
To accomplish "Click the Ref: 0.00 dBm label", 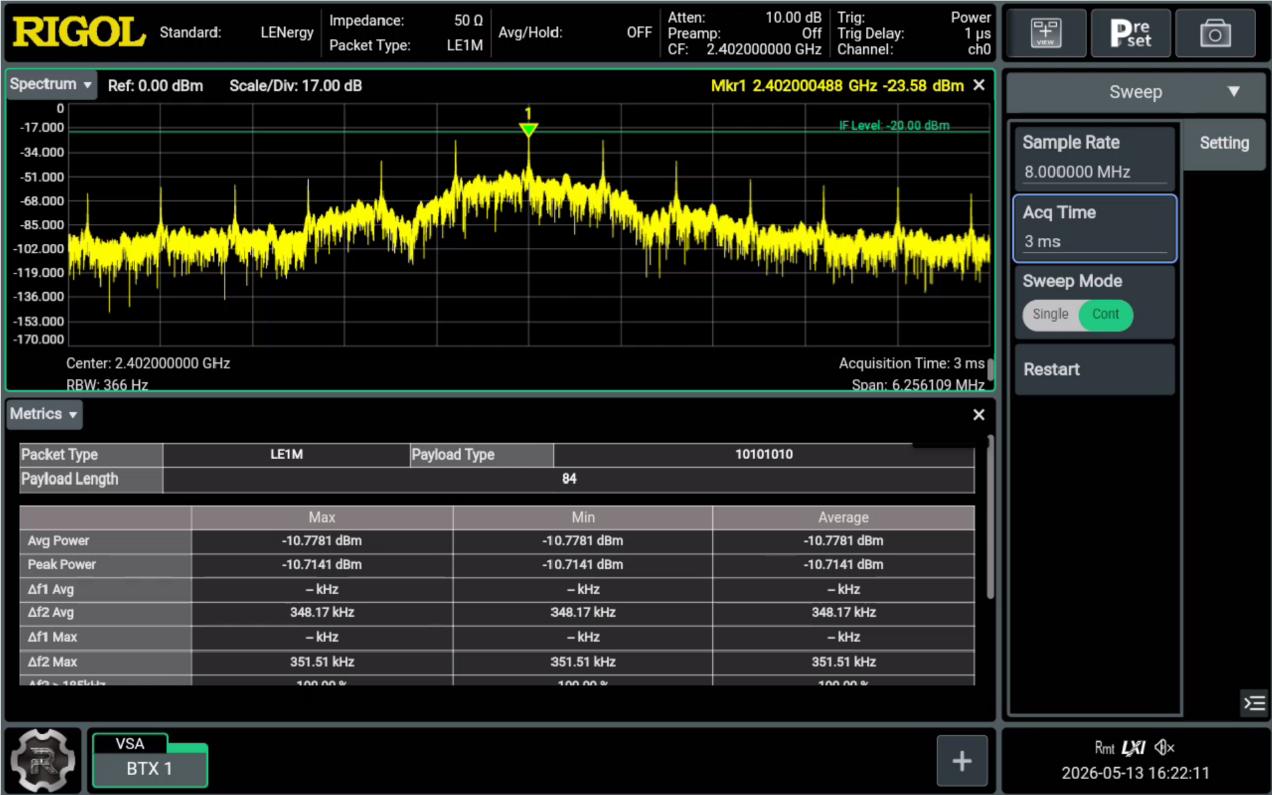I will (155, 86).
